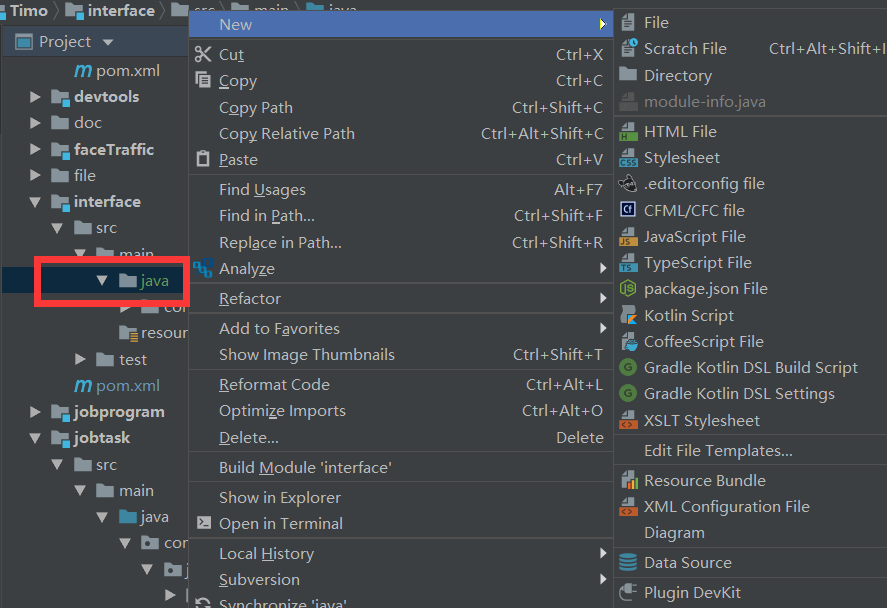Click the Copy pages icon
The width and height of the screenshot is (887, 608).
(203, 80)
